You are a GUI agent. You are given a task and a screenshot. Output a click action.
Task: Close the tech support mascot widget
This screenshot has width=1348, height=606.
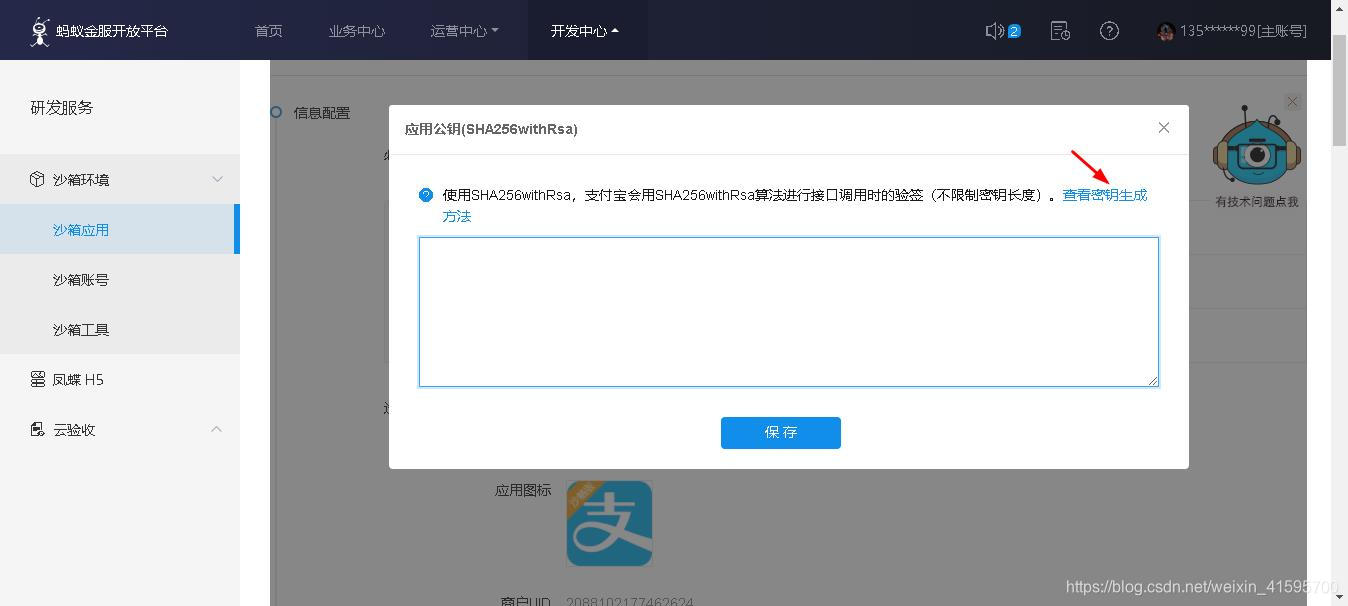click(x=1292, y=101)
